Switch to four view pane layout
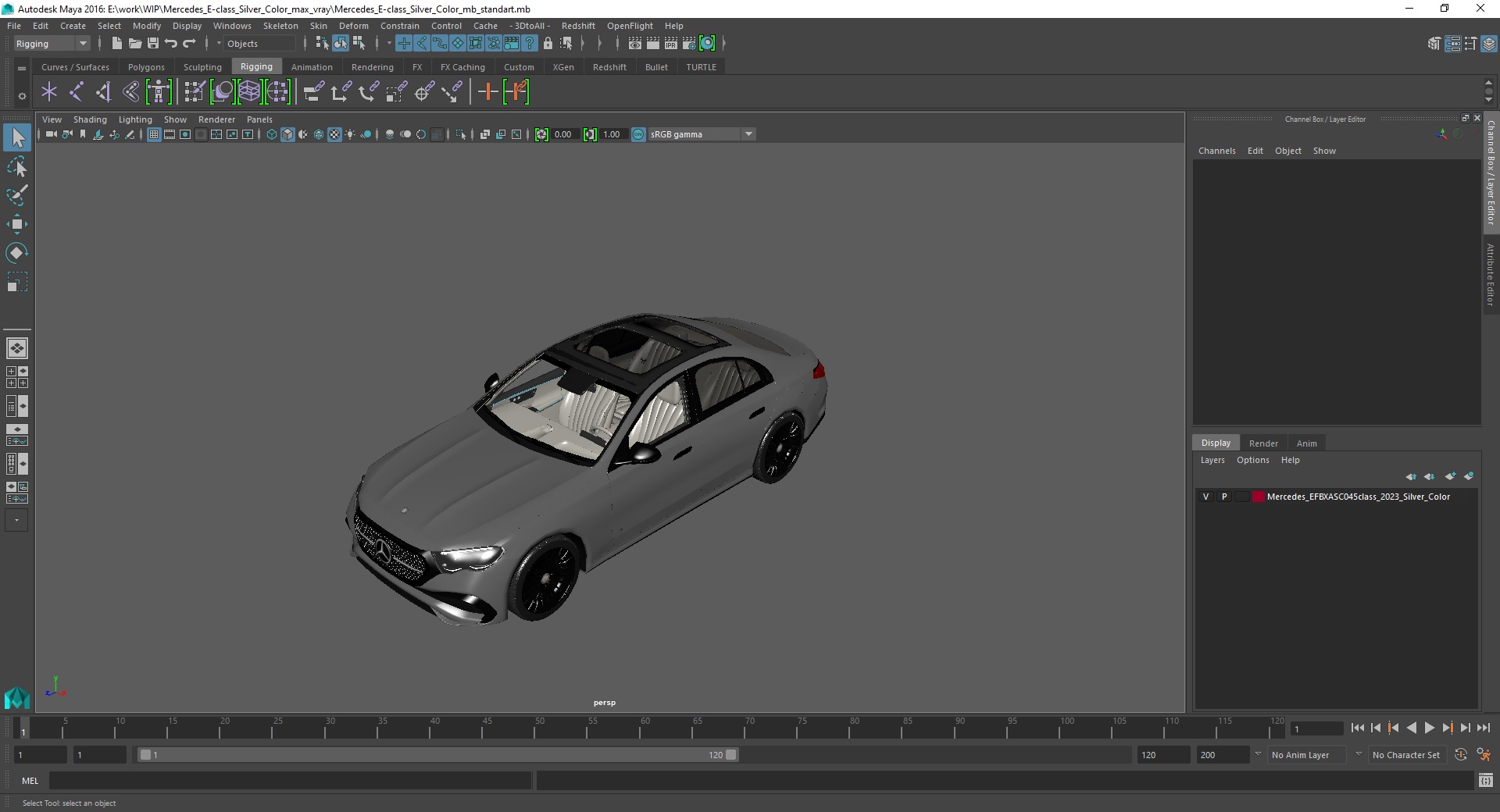This screenshot has height=812, width=1500. coord(16,377)
